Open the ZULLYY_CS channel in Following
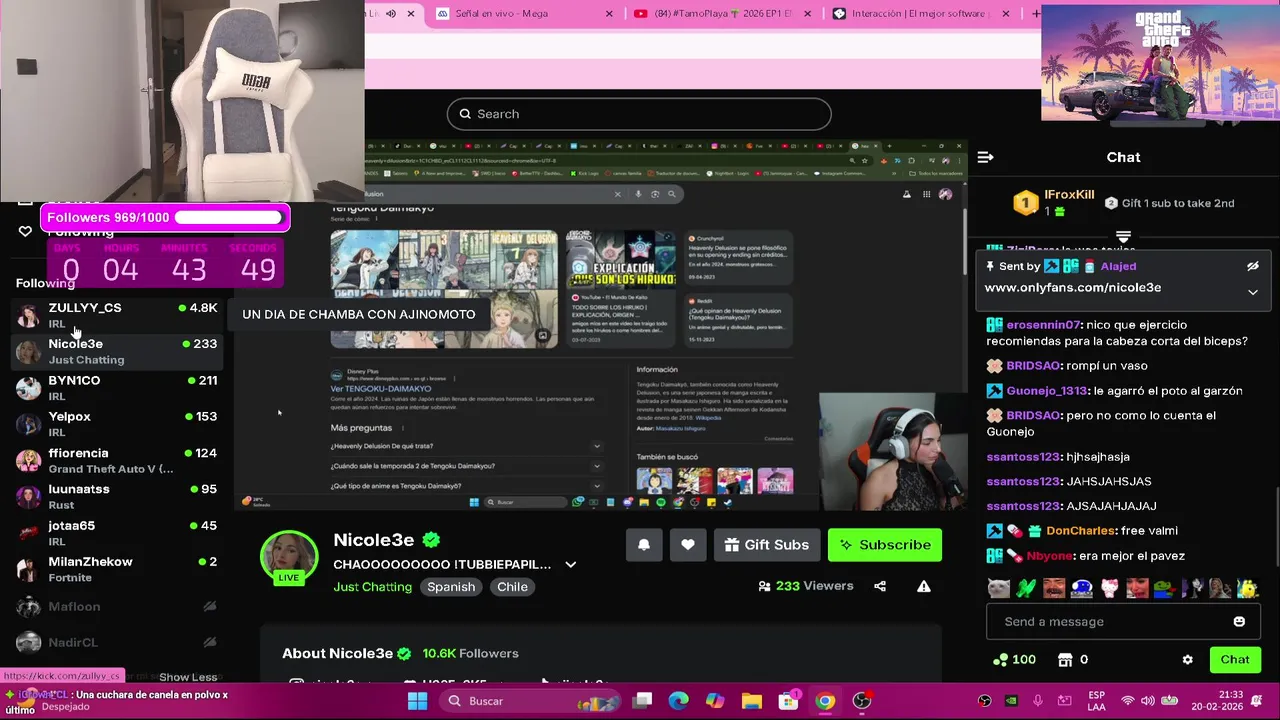Viewport: 1280px width, 720px height. click(x=118, y=315)
